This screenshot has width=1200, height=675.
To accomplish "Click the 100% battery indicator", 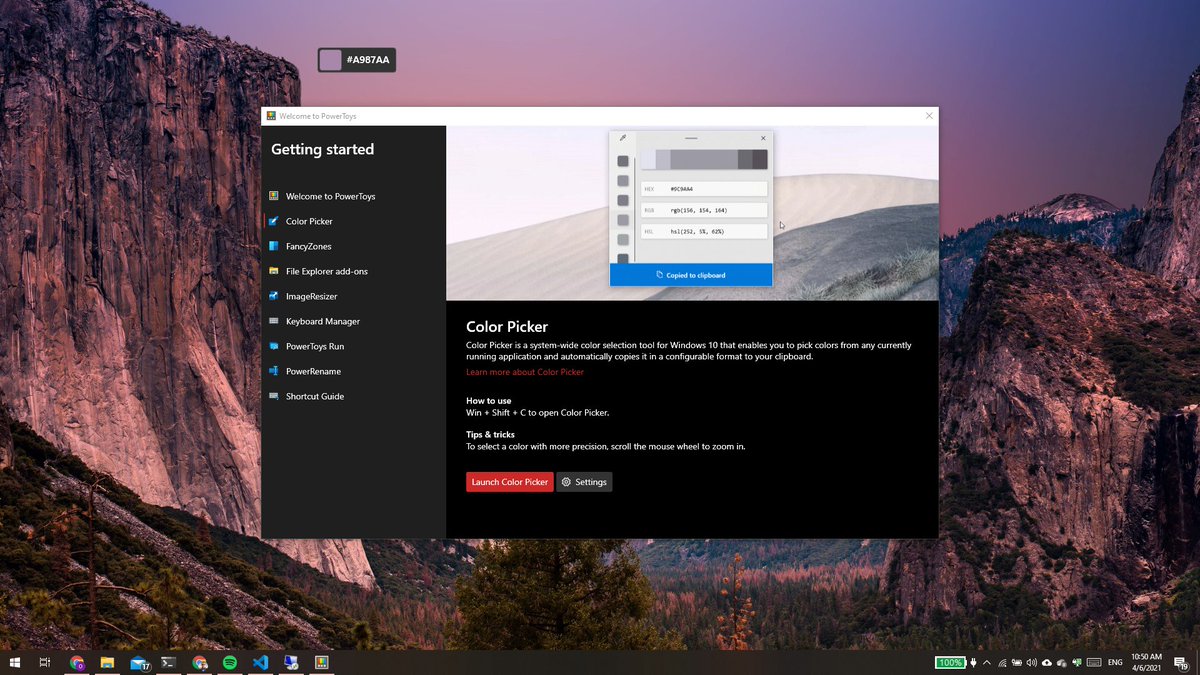I will point(951,663).
